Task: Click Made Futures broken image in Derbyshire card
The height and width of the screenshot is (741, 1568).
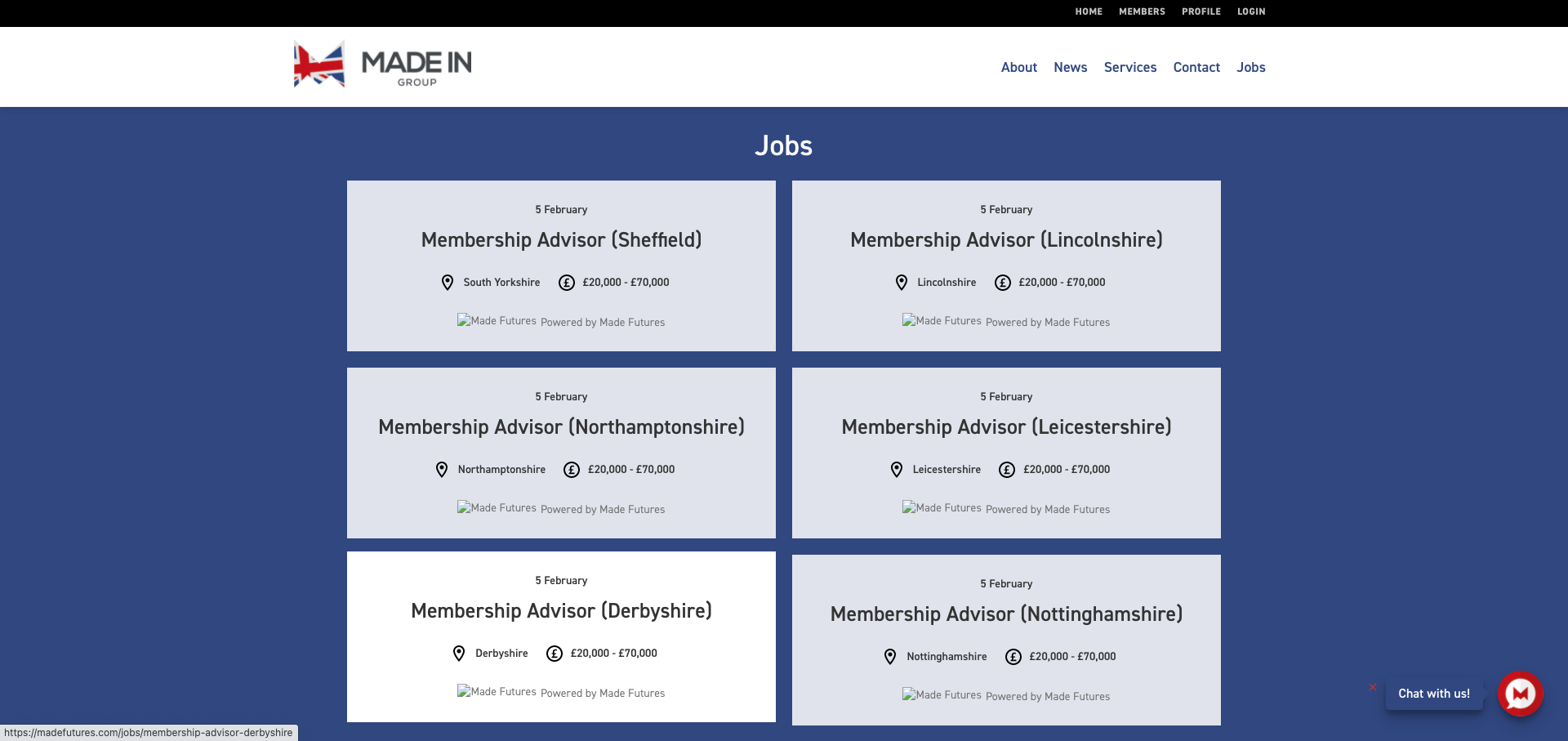Action: (x=497, y=691)
